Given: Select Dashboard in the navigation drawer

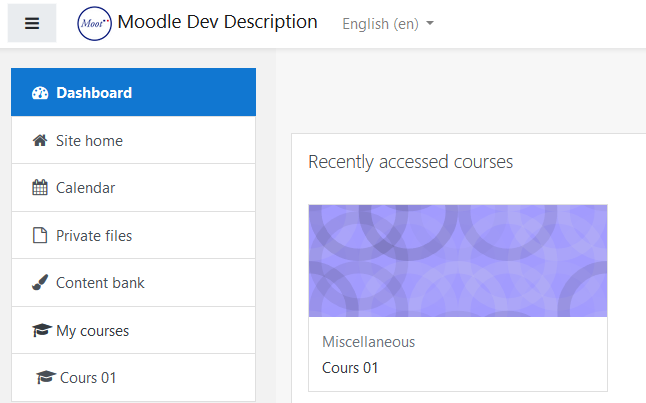Looking at the screenshot, I should pos(133,92).
